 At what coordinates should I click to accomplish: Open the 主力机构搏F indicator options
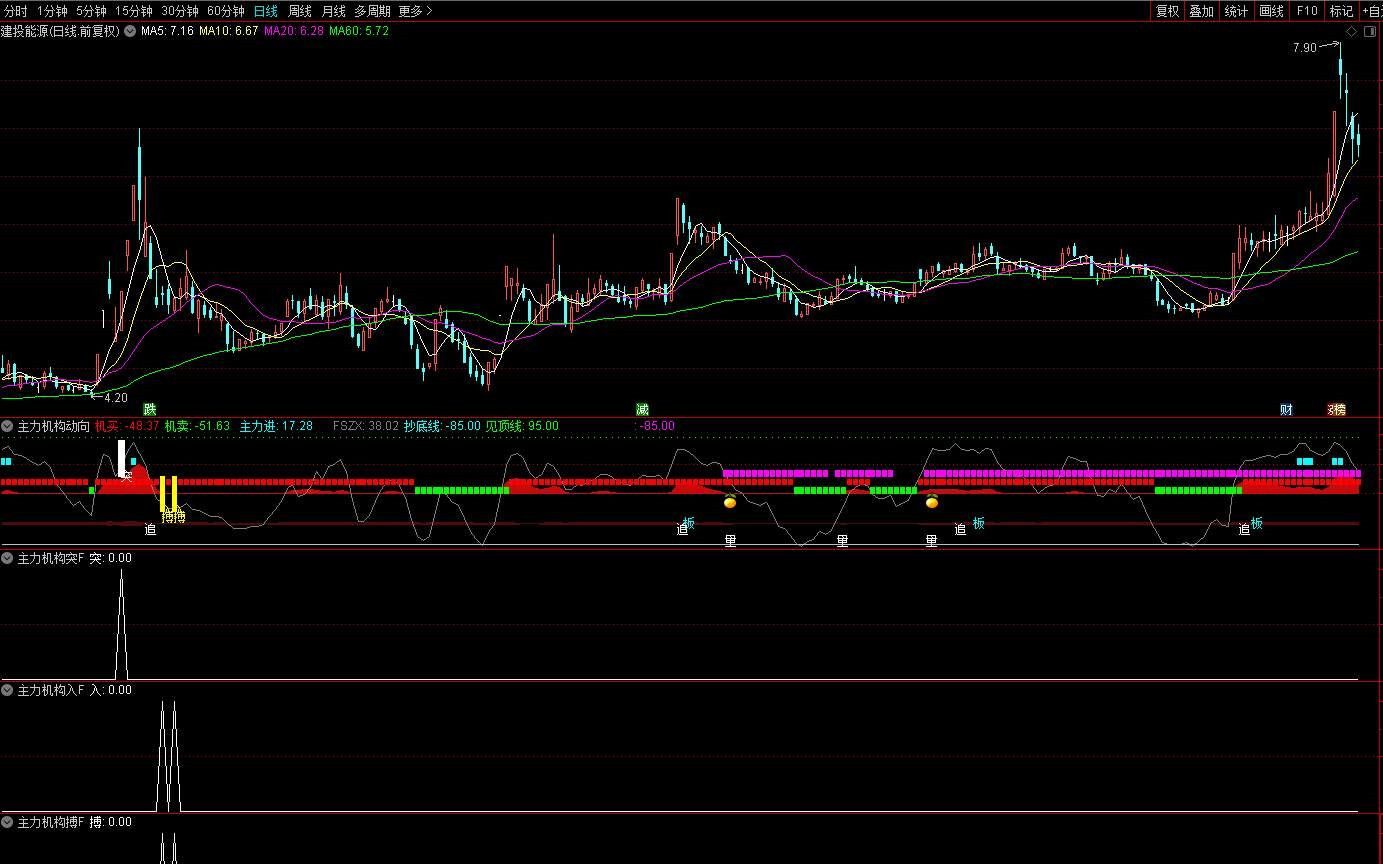coord(8,822)
